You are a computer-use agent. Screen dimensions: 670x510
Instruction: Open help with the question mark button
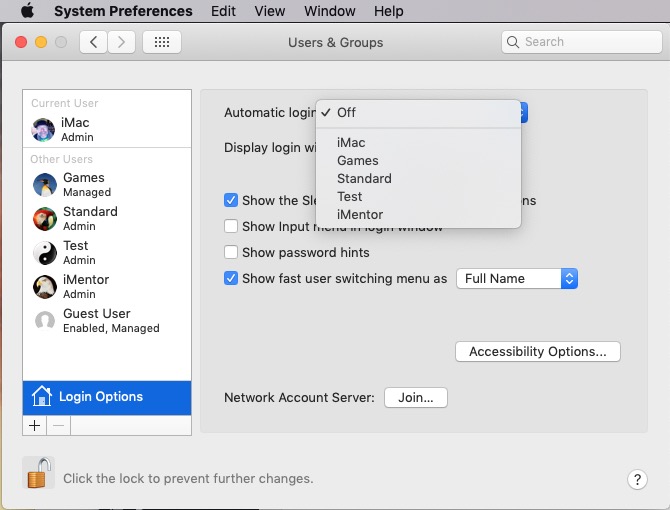point(637,480)
